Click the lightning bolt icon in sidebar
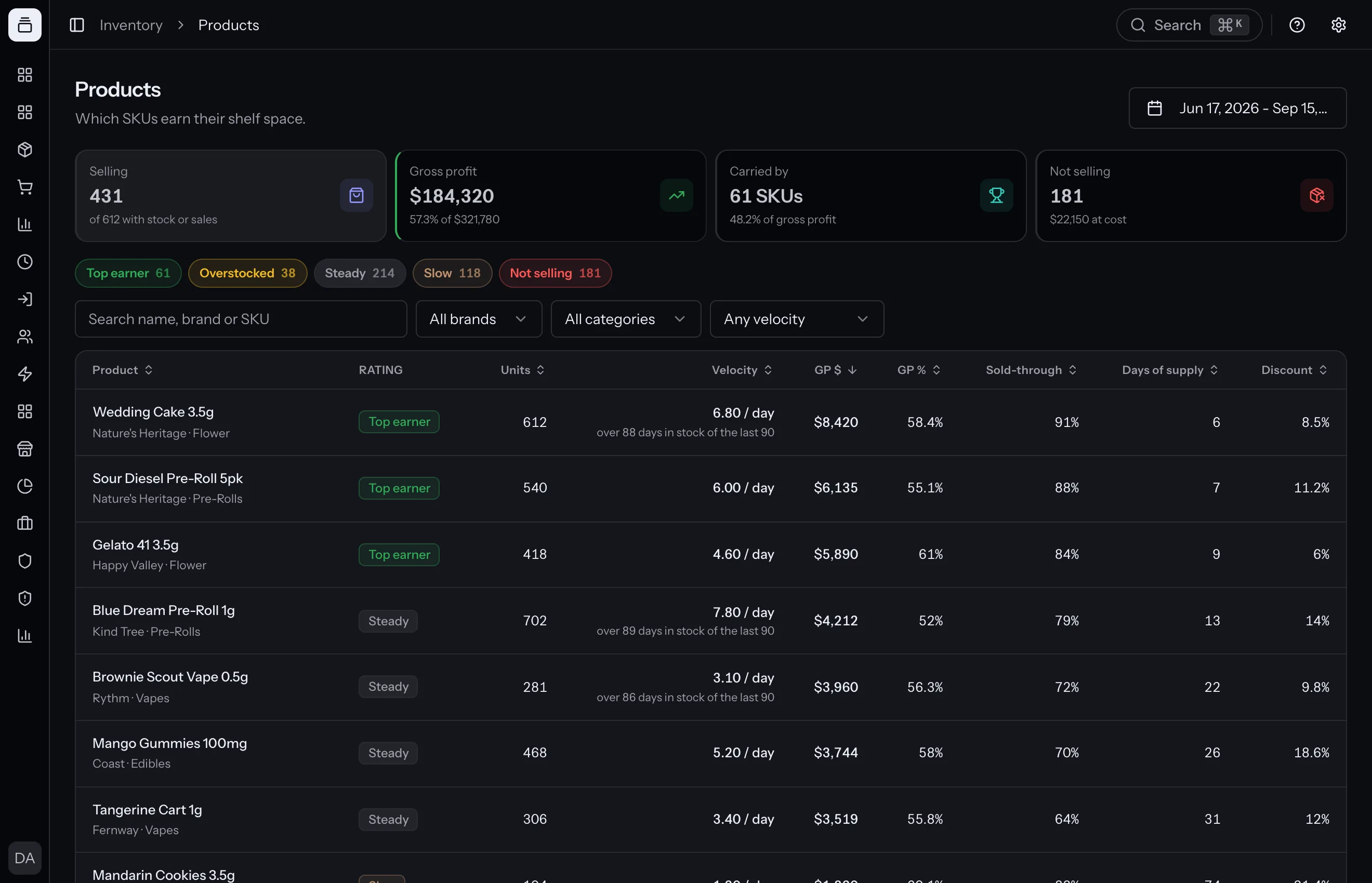This screenshot has width=1372, height=883. coord(24,374)
